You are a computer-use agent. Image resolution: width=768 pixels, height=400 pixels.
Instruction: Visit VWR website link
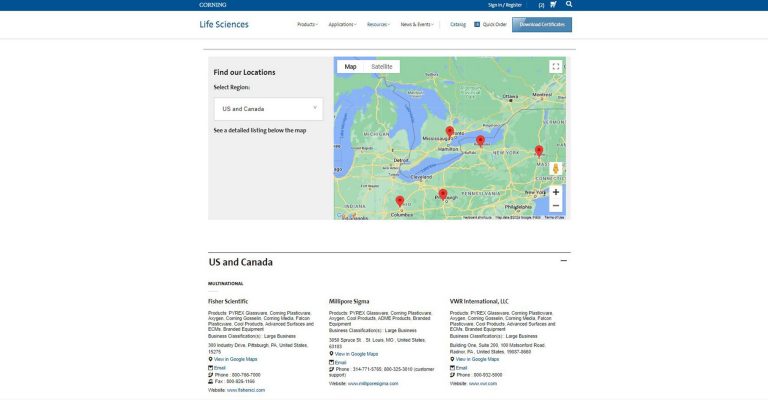pyautogui.click(x=482, y=384)
